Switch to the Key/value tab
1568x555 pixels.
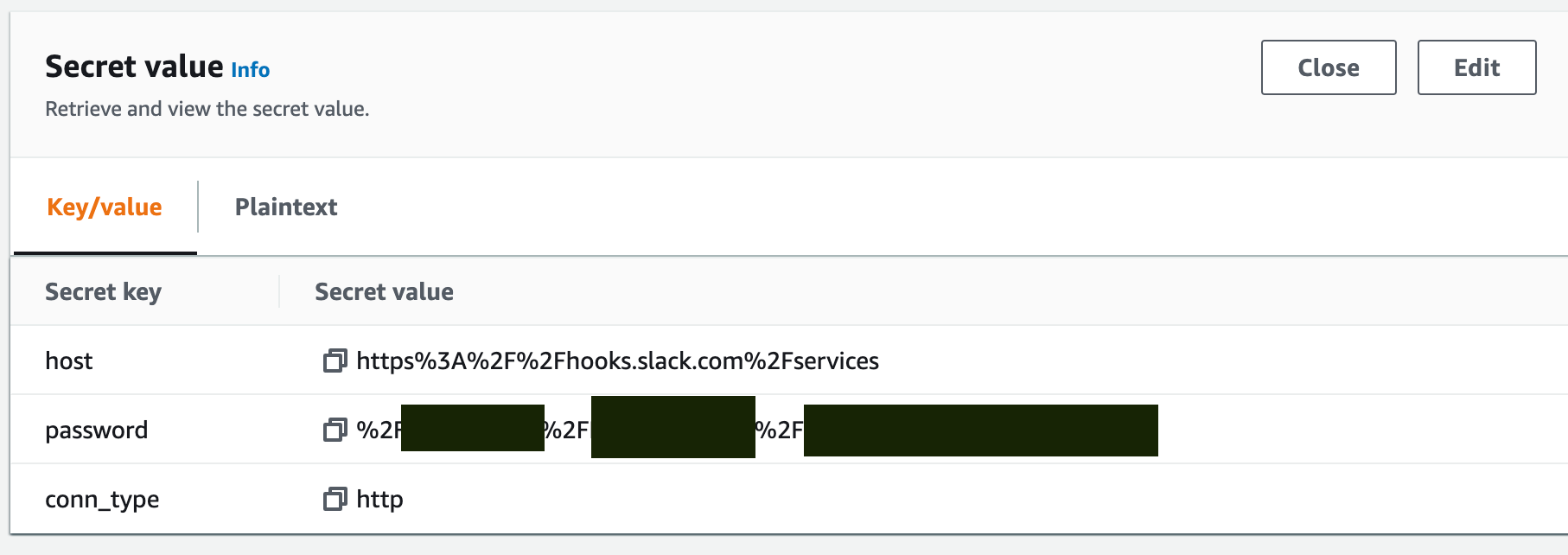[x=105, y=207]
